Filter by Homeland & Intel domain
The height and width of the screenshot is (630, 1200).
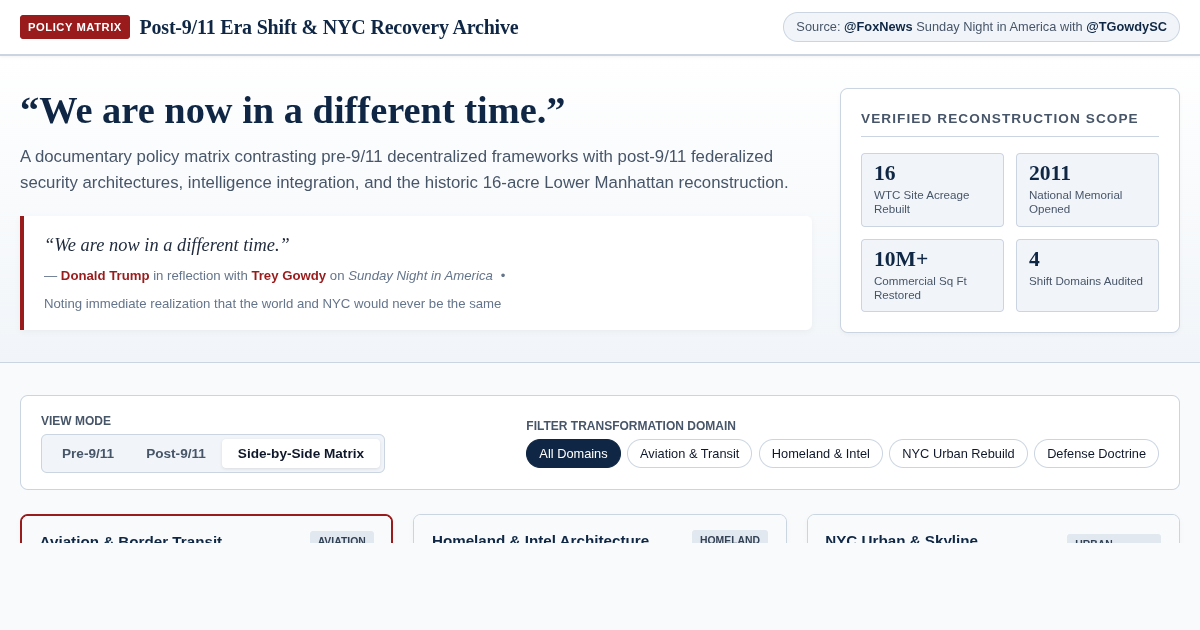[x=821, y=454]
